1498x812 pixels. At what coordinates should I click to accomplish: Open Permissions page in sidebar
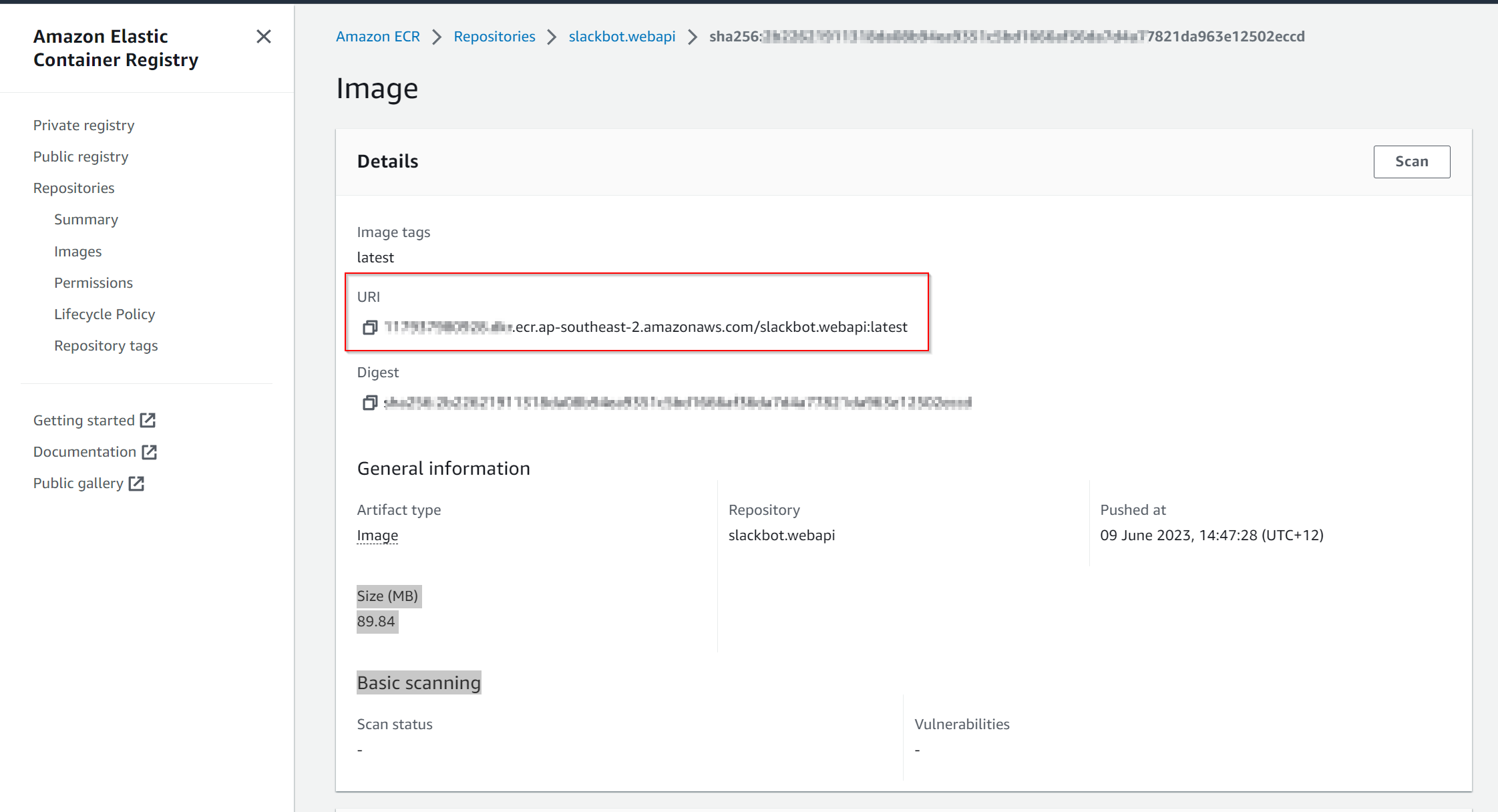point(93,283)
